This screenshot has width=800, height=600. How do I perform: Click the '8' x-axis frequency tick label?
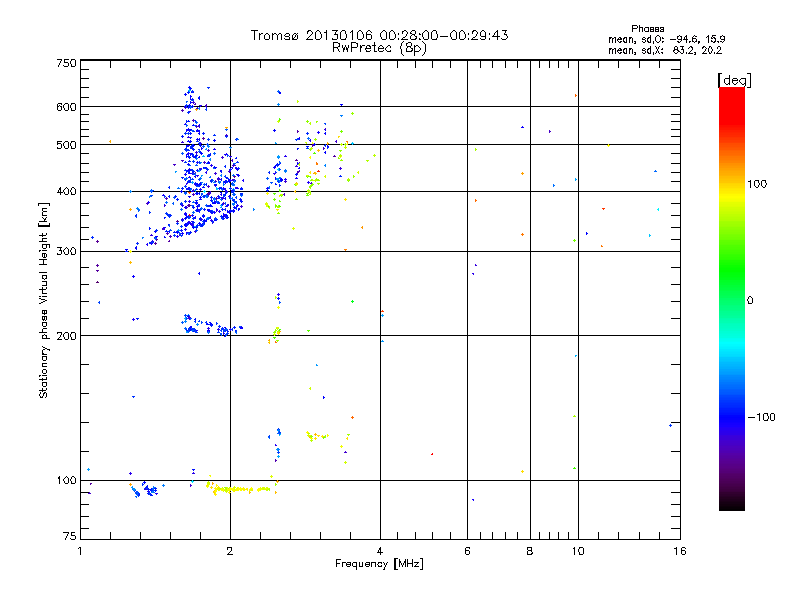(530, 551)
